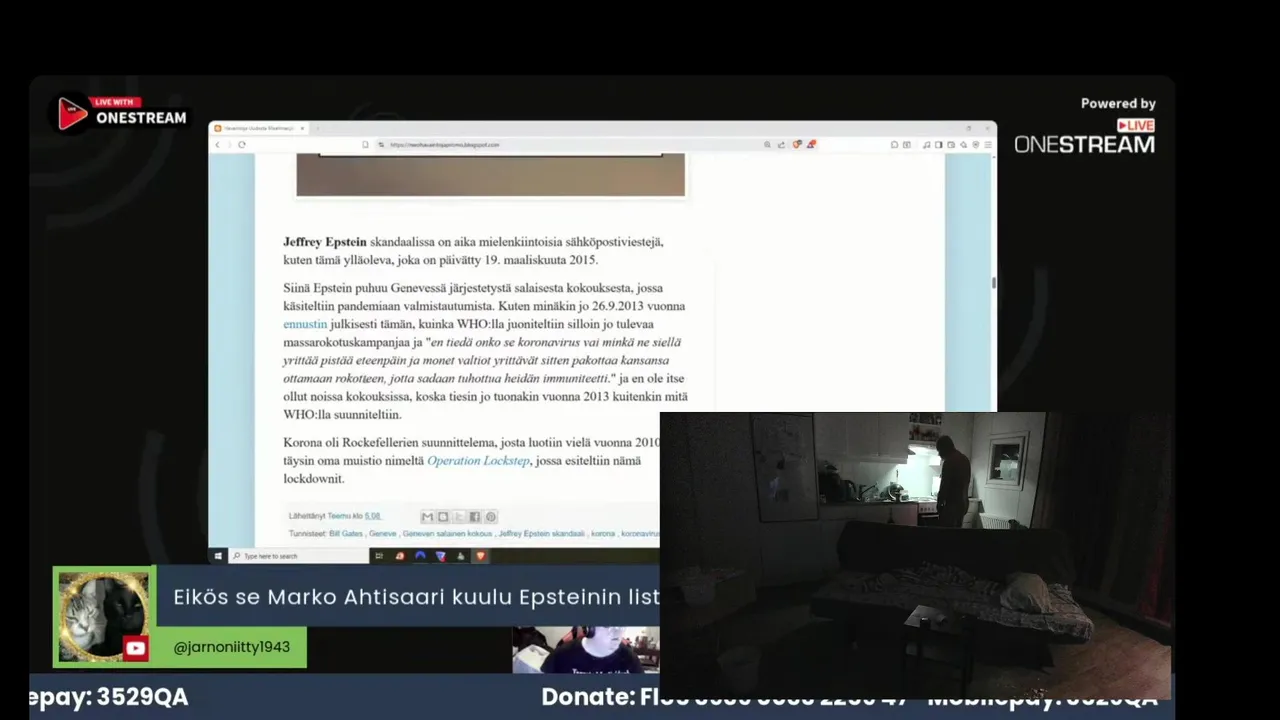Open the Brave Rewards triangle icon
The width and height of the screenshot is (1280, 720).
click(x=811, y=145)
